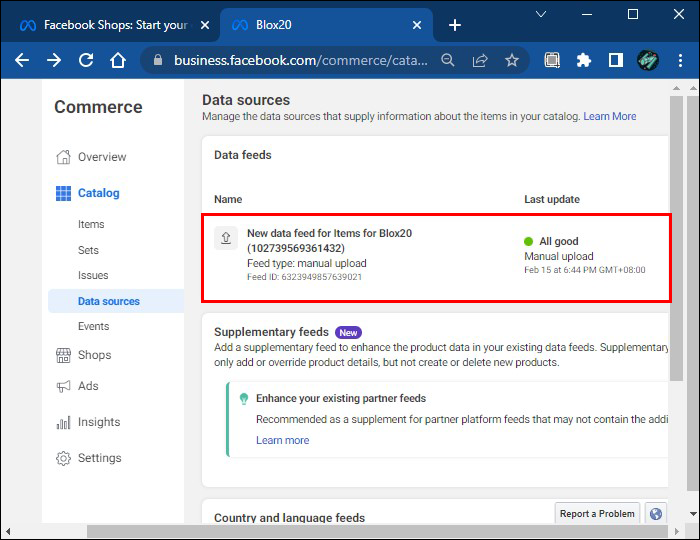Bookmark this page with the star icon

[512, 60]
